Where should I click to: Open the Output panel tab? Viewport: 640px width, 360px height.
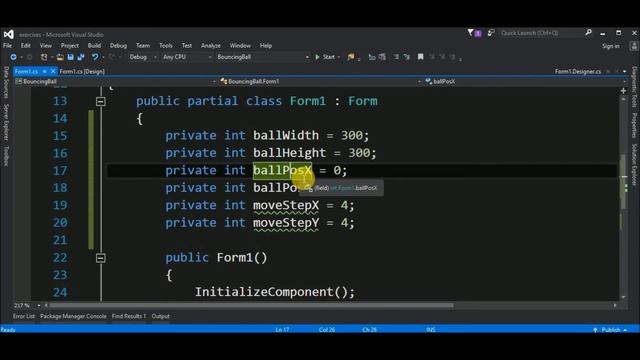click(160, 316)
